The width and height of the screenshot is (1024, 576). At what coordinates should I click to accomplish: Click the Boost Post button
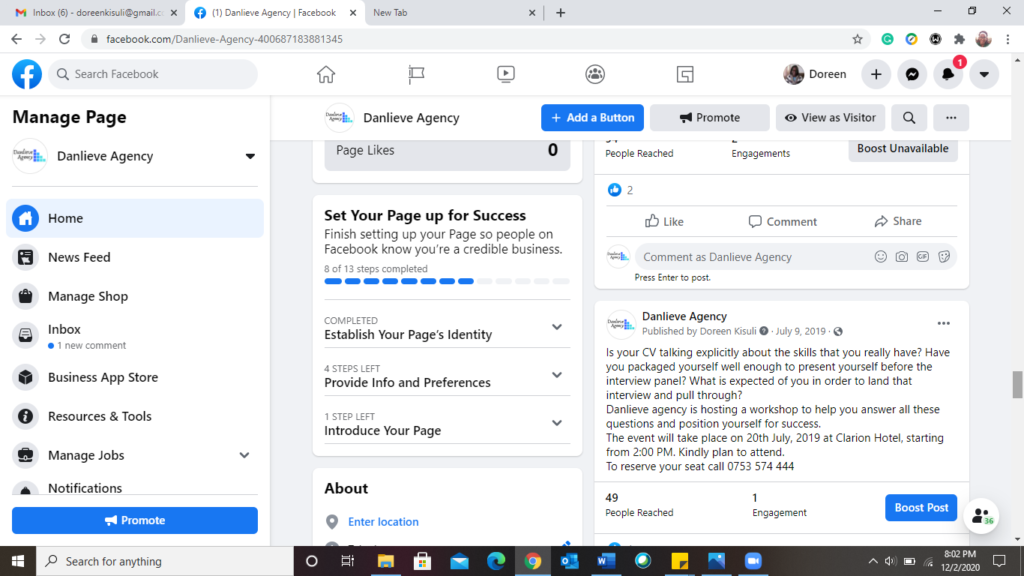(x=921, y=507)
